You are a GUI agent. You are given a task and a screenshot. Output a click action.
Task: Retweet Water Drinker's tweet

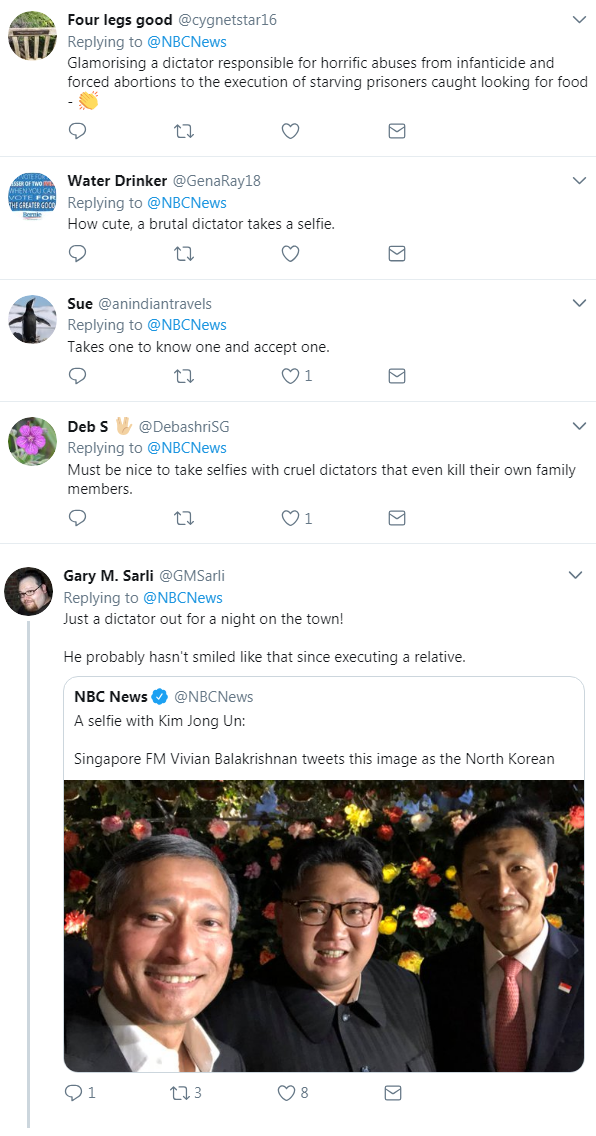[184, 254]
